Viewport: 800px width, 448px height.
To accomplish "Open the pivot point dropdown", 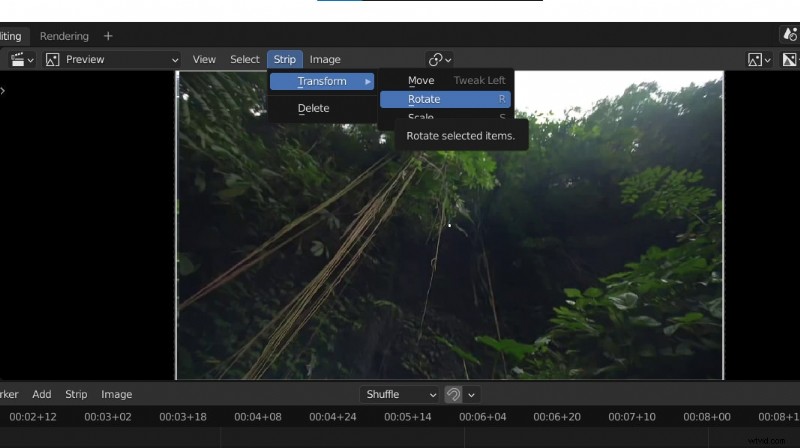I will [440, 60].
